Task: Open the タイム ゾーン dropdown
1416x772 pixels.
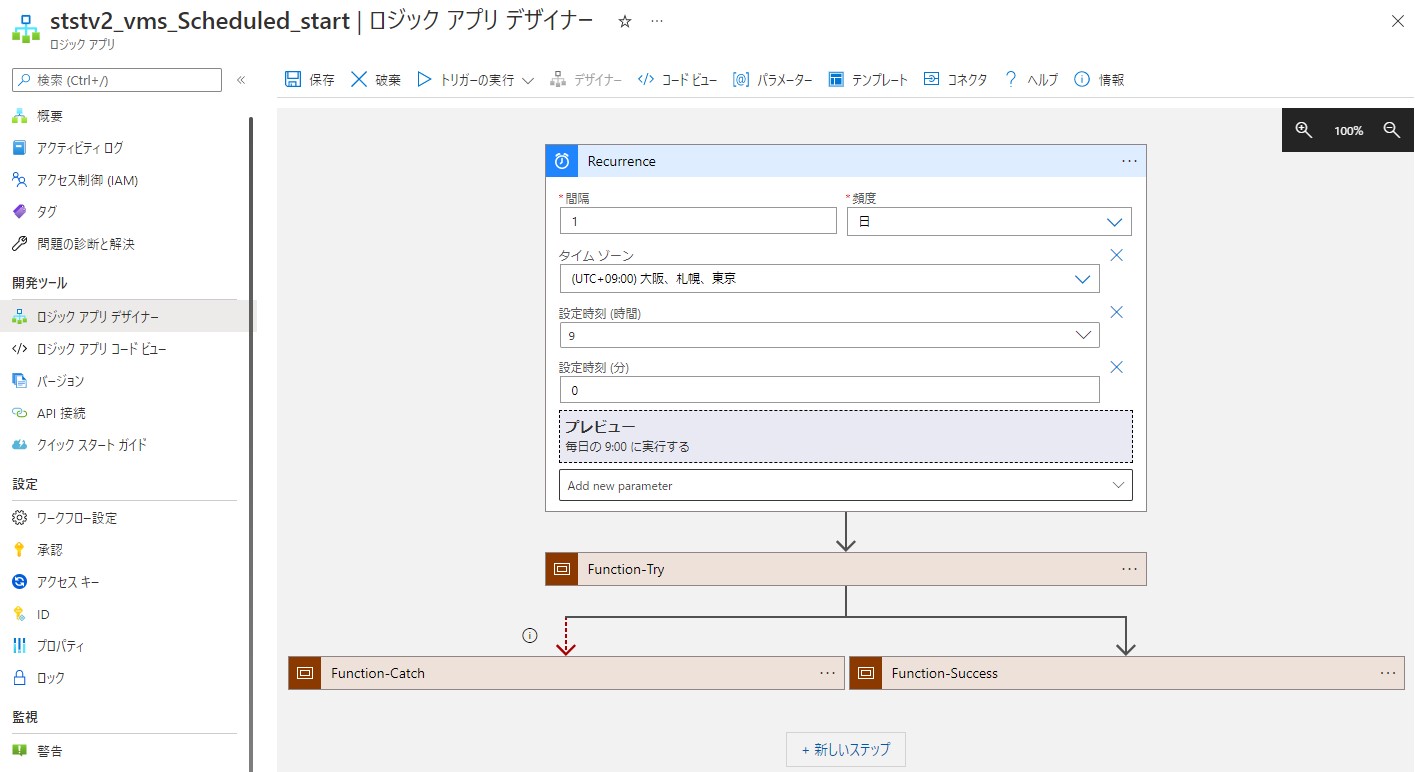Action: (1084, 278)
